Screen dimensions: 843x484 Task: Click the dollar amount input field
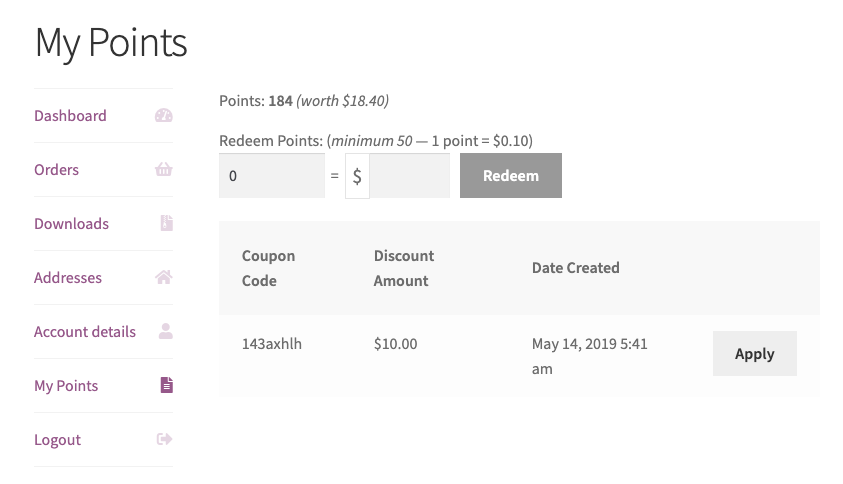409,176
